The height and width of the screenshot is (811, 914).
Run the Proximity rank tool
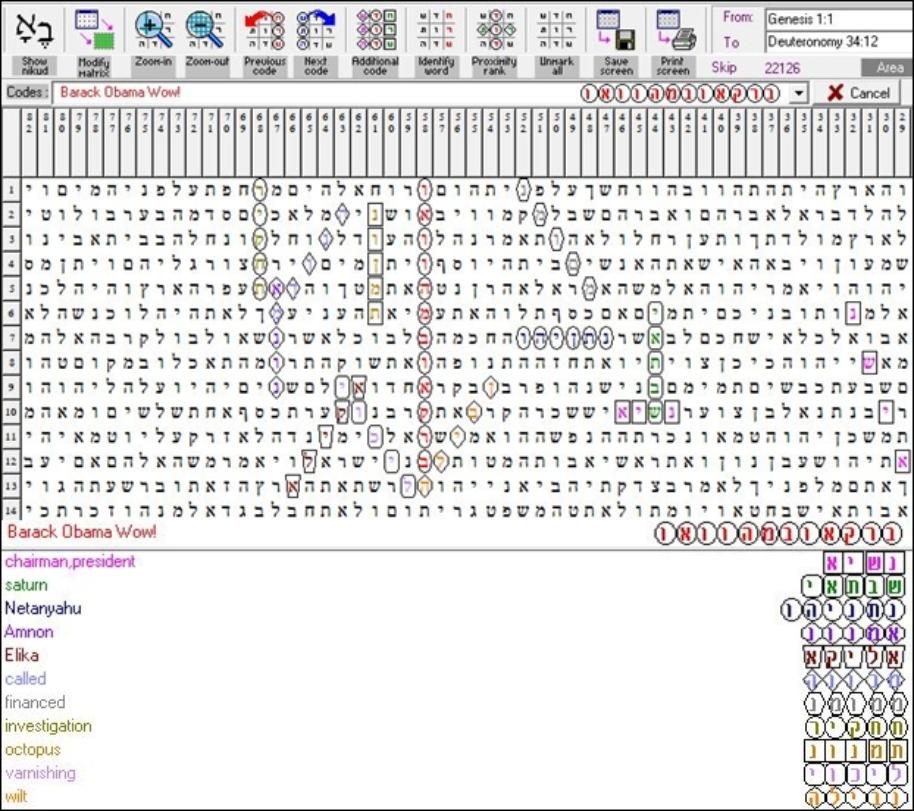click(x=494, y=41)
